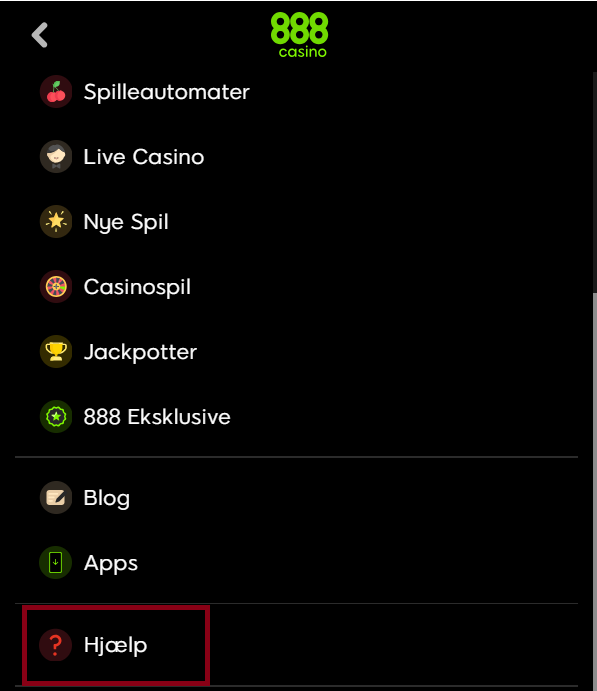
Task: Click the notepad Blog icon
Action: (56, 498)
